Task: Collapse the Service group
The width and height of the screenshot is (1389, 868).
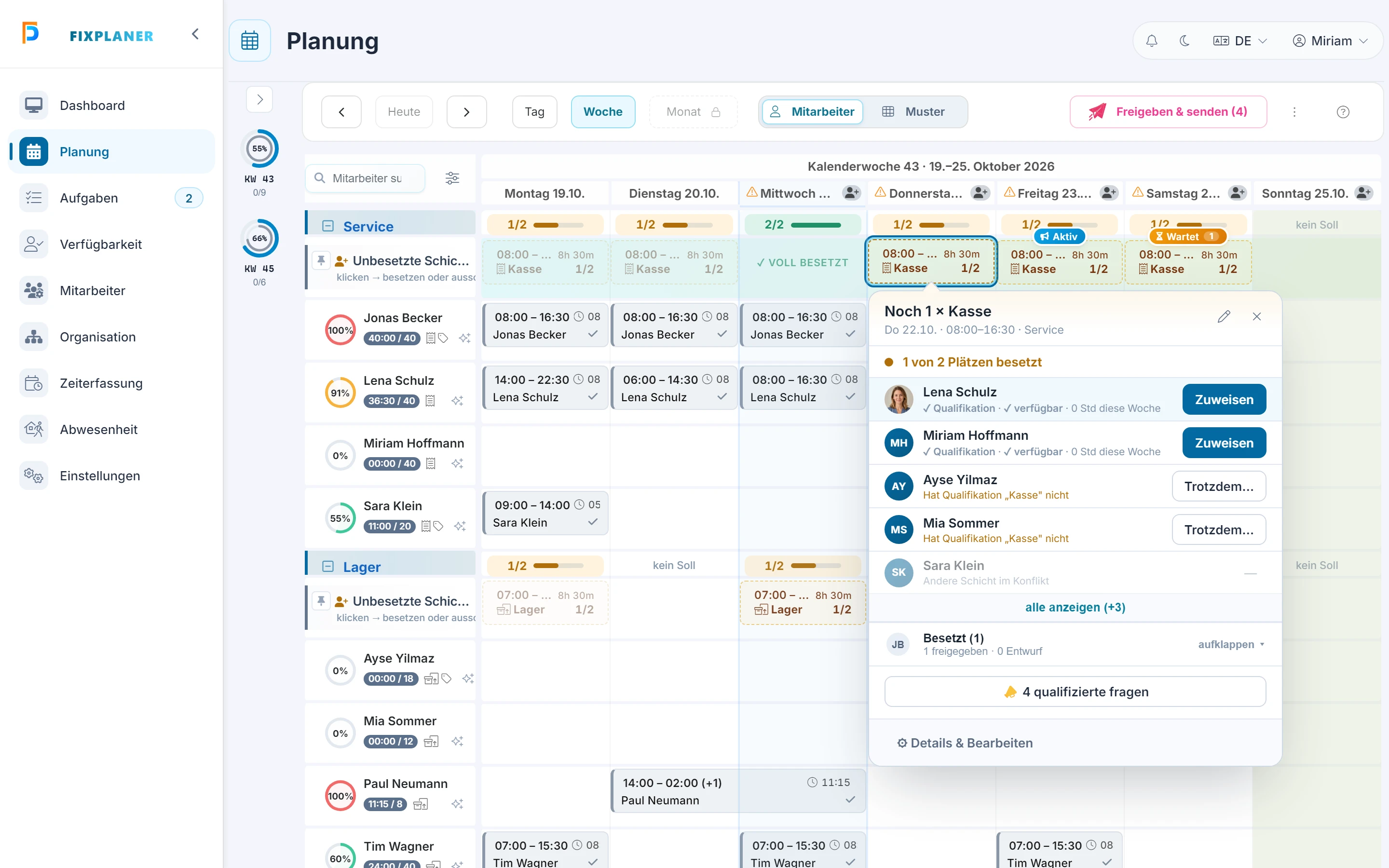Action: point(328,226)
